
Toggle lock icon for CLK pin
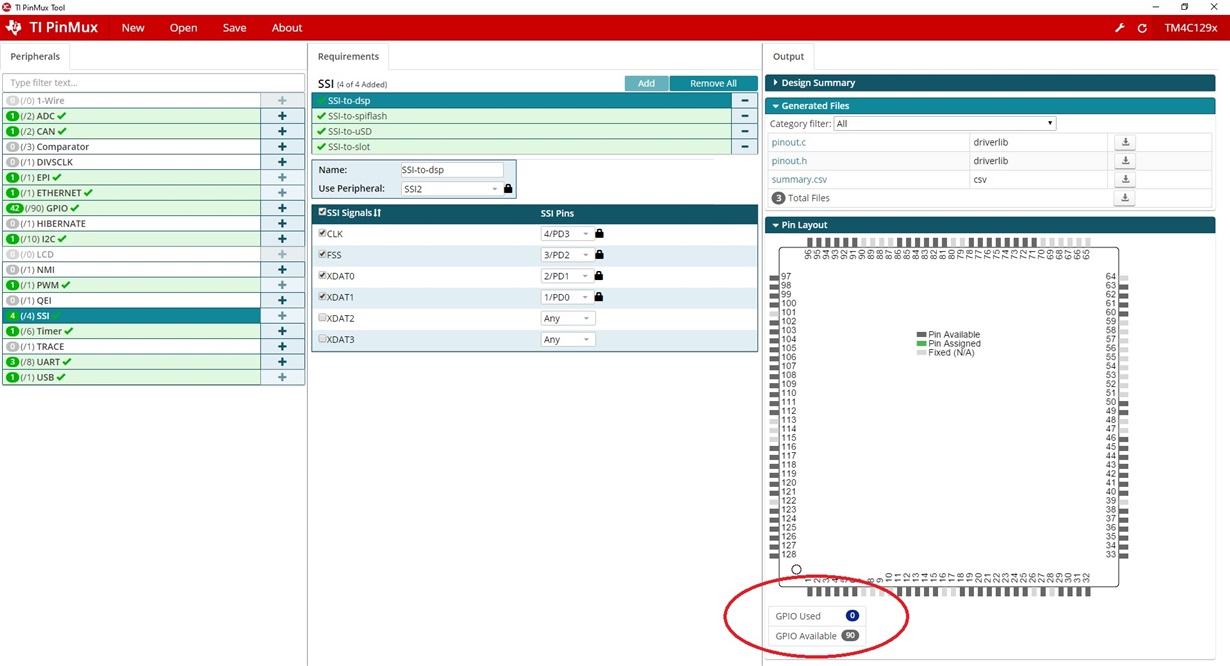(x=599, y=234)
